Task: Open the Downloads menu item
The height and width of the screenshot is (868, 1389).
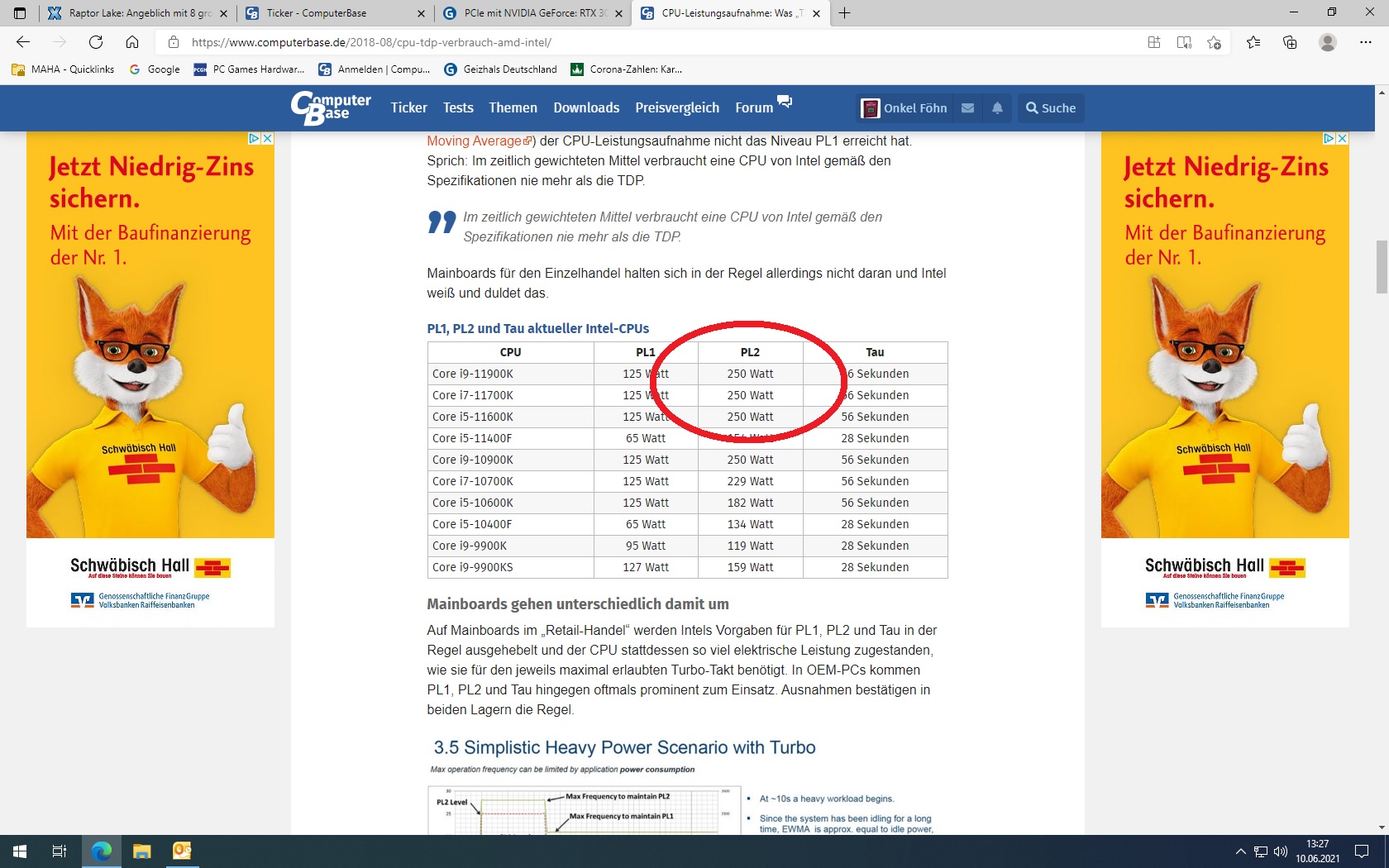Action: (586, 107)
